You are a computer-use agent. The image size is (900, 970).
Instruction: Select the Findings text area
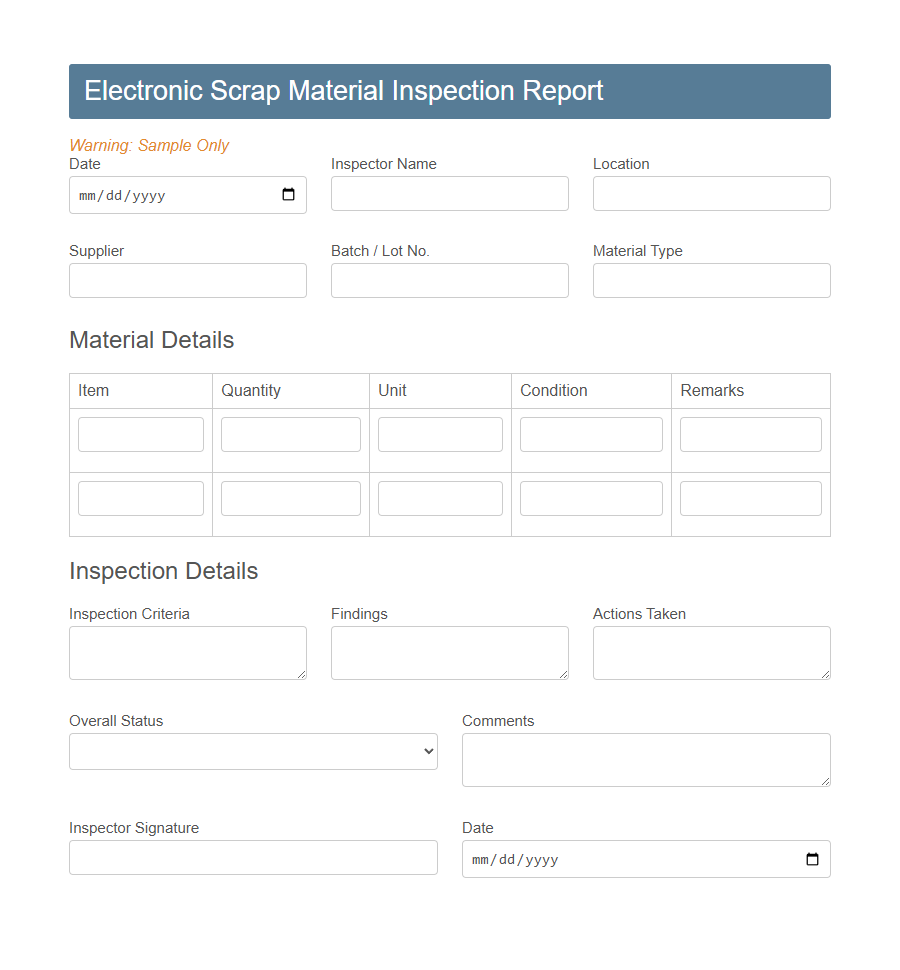[x=449, y=651]
